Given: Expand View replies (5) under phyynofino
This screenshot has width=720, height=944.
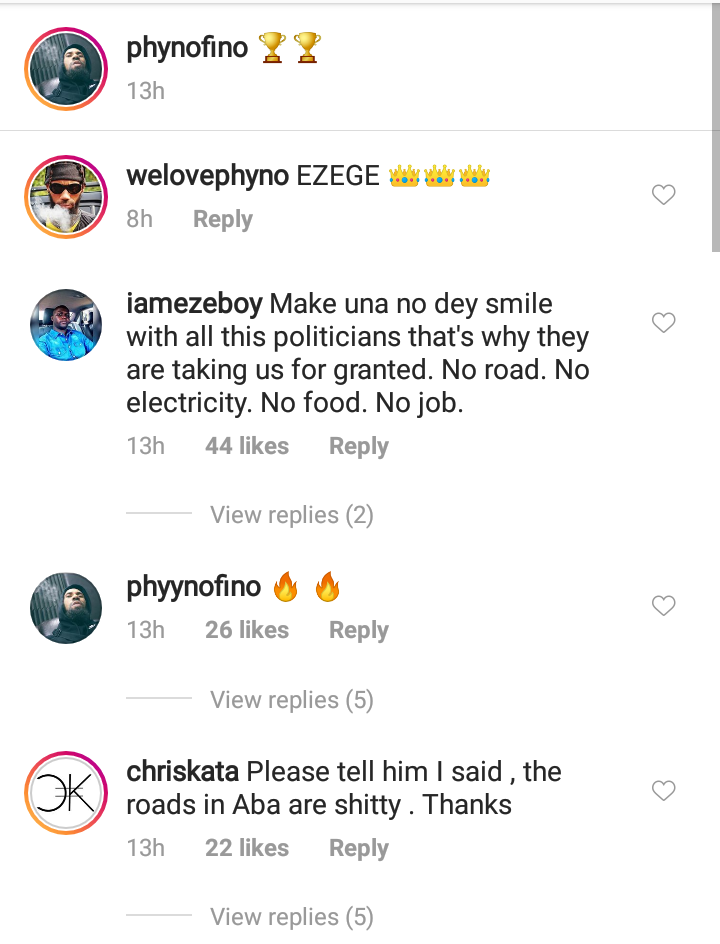Looking at the screenshot, I should pos(291,700).
